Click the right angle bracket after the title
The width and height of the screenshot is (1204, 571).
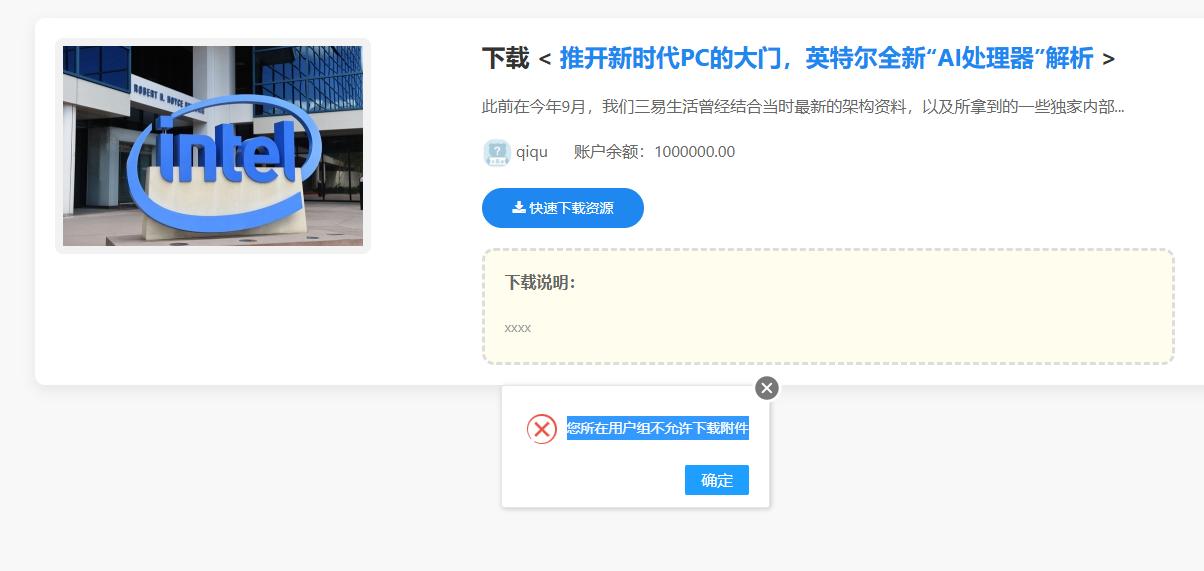coord(1108,59)
